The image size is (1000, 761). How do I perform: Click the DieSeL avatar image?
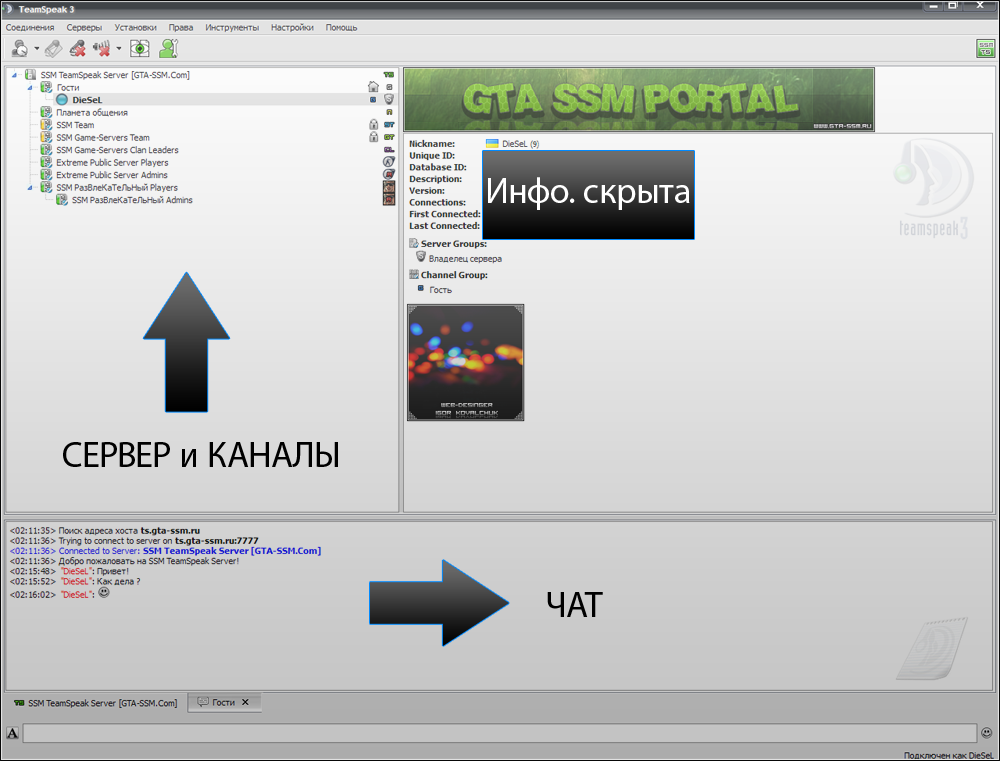(466, 362)
